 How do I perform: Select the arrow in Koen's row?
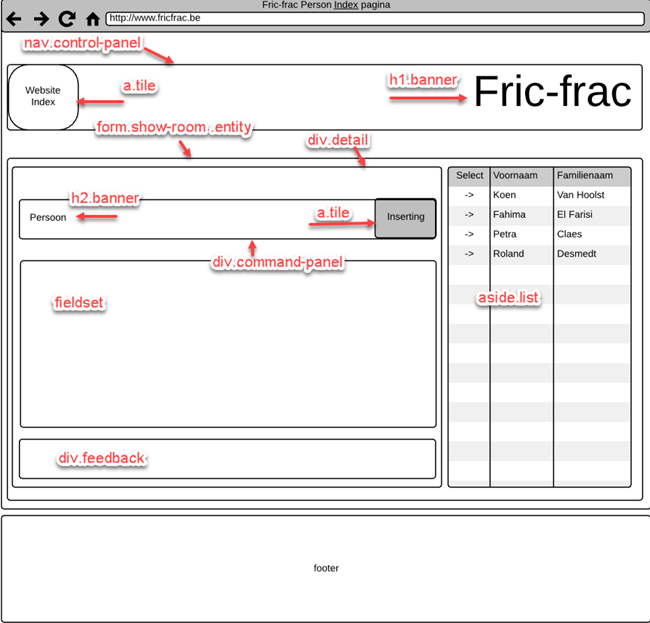click(469, 195)
